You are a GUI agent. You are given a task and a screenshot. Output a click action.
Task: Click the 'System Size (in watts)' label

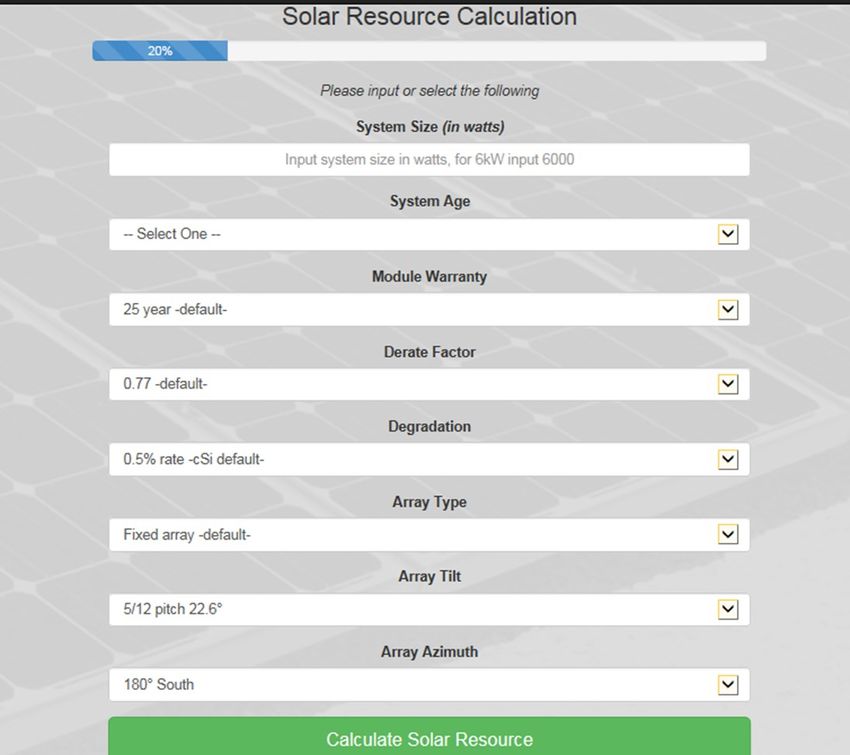[430, 127]
